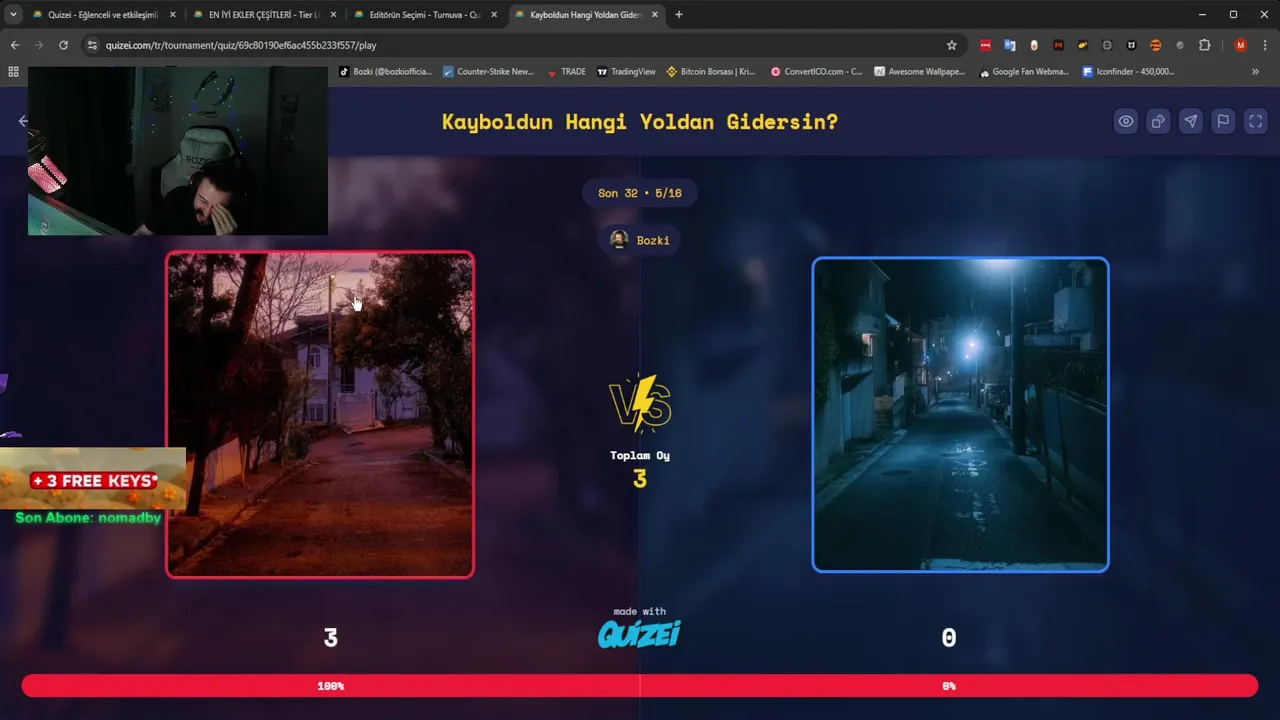Viewport: 1280px width, 720px height.
Task: Open Bitcoin Borsası bookmark
Action: point(711,72)
